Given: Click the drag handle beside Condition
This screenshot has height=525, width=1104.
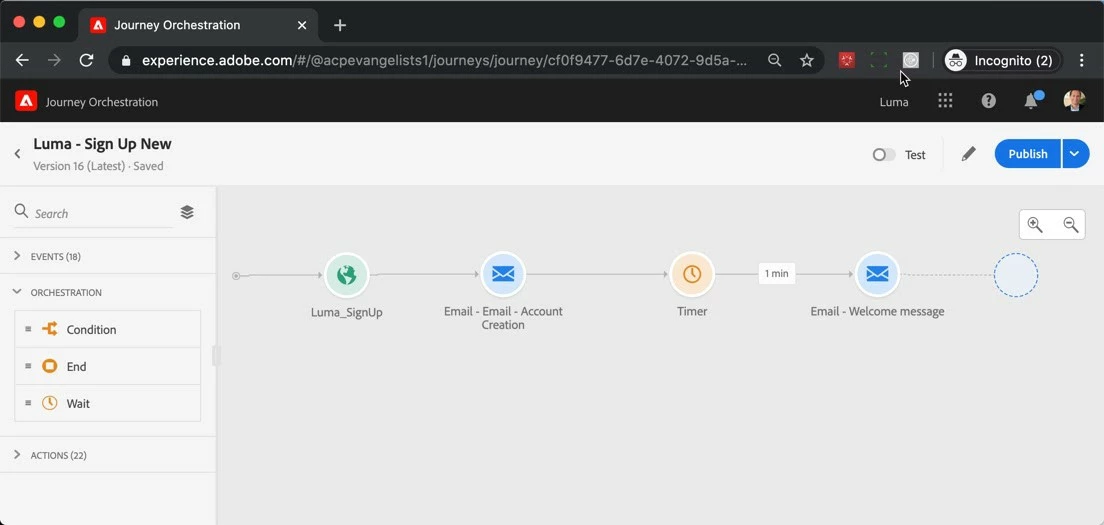Looking at the screenshot, I should (x=28, y=329).
